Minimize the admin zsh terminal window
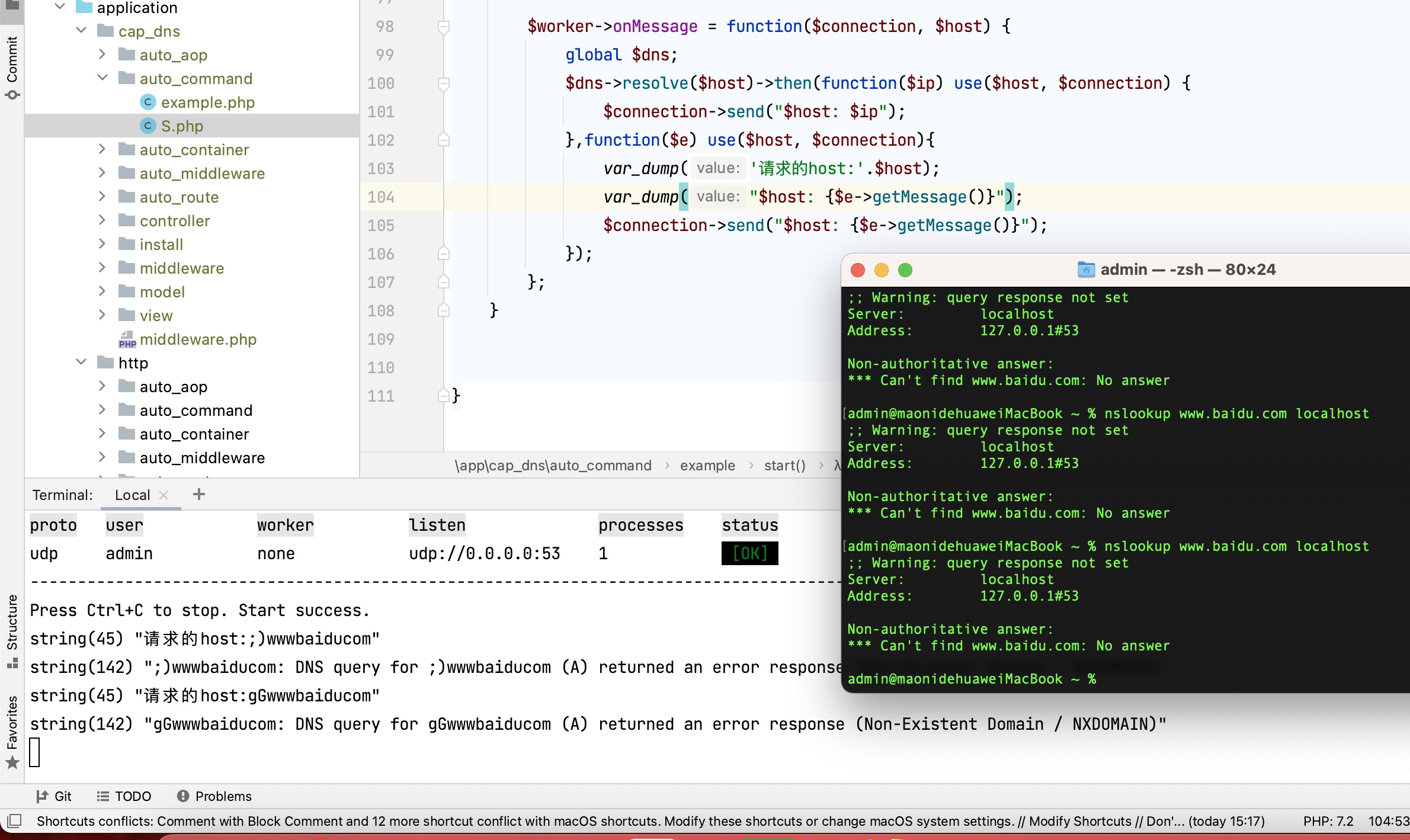Viewport: 1410px width, 840px height. [x=881, y=270]
